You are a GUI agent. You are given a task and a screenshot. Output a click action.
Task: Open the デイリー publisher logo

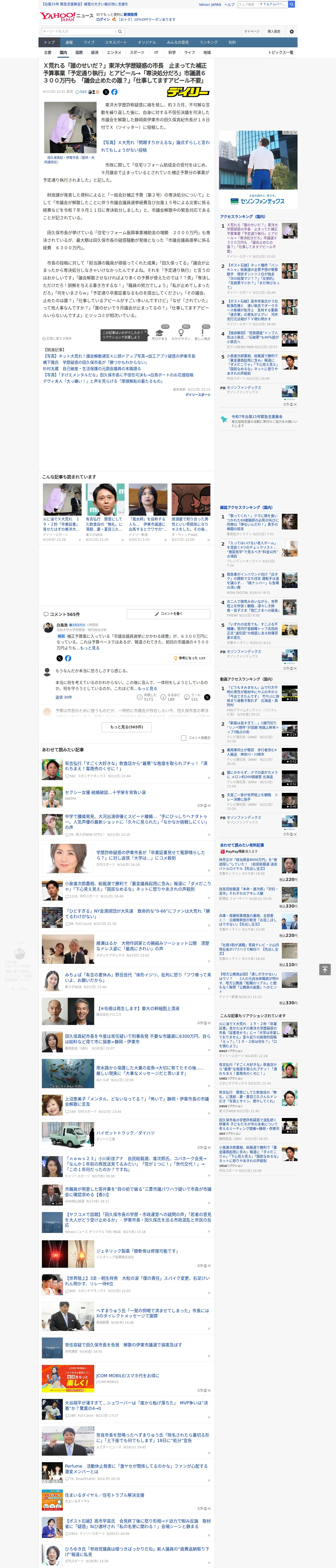click(188, 92)
